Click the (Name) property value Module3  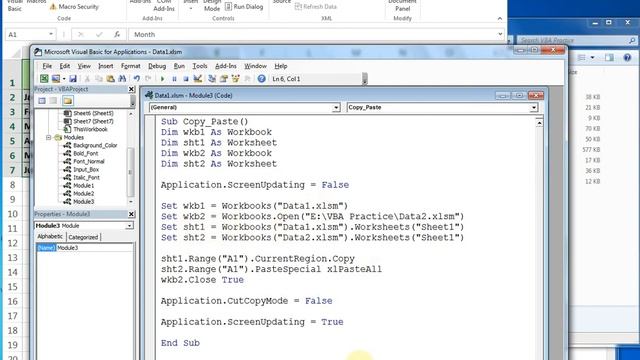[x=94, y=248]
